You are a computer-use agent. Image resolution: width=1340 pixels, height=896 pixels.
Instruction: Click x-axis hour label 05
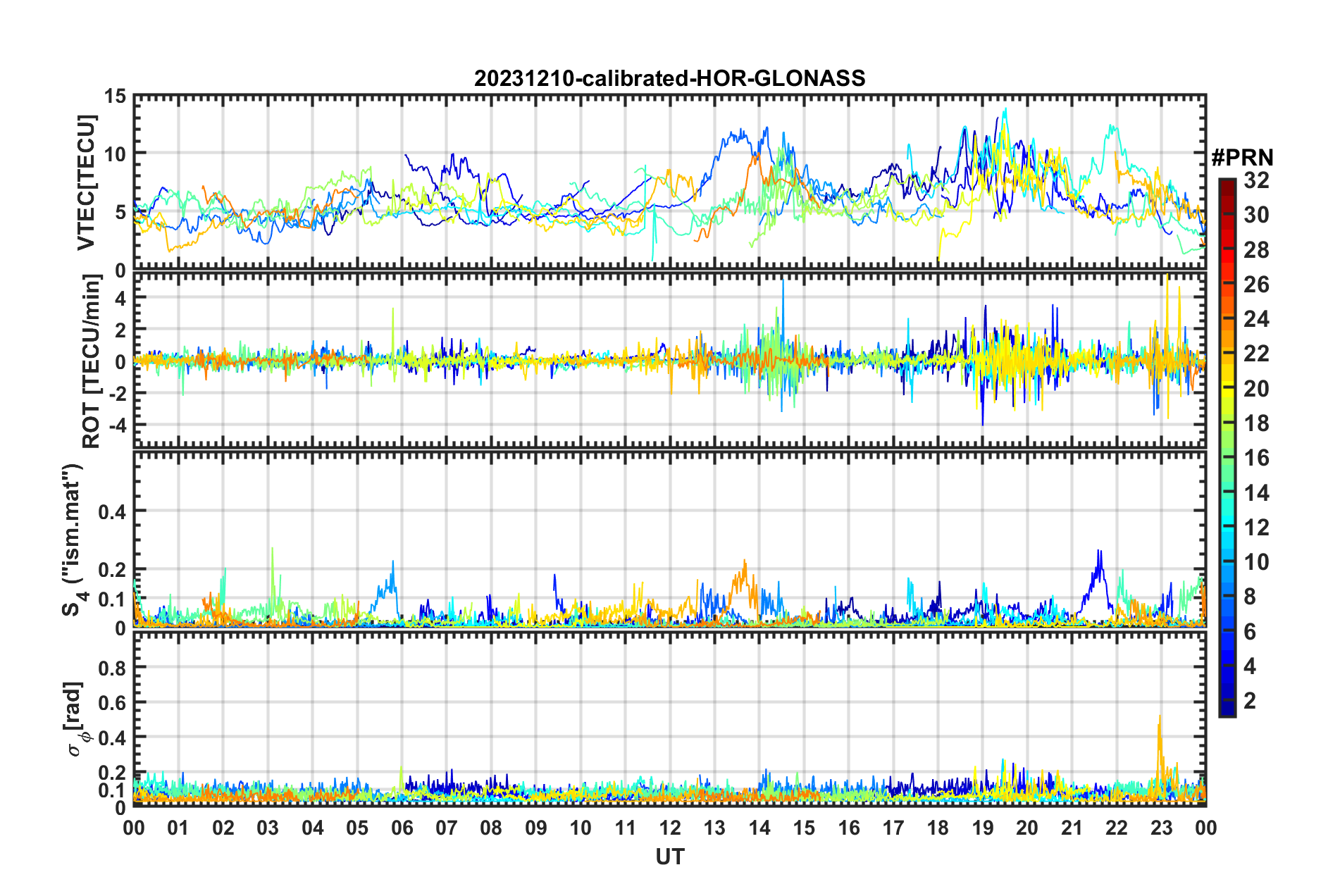point(357,828)
